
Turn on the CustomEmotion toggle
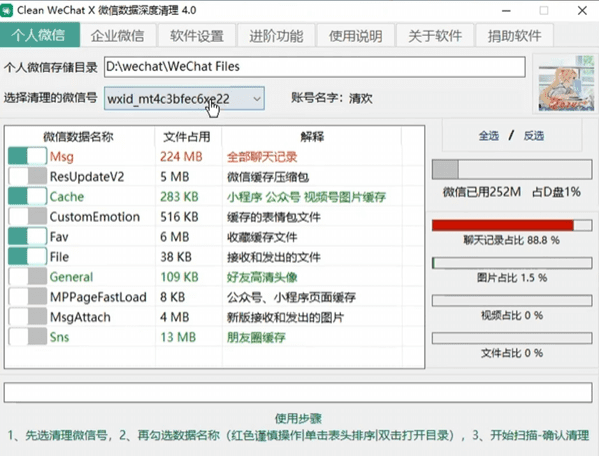click(x=28, y=217)
